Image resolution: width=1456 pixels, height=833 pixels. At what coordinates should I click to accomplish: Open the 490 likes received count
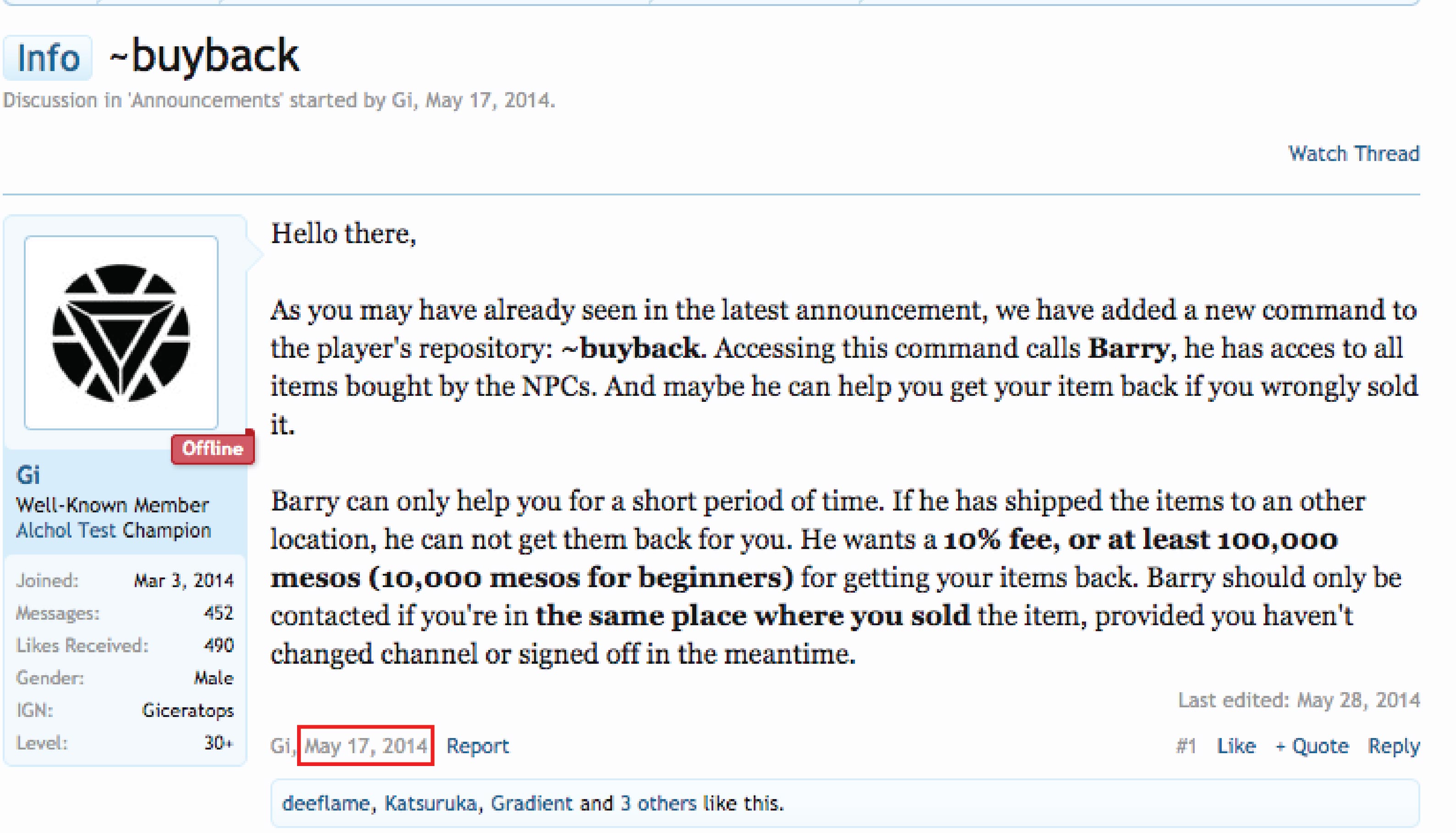point(219,645)
